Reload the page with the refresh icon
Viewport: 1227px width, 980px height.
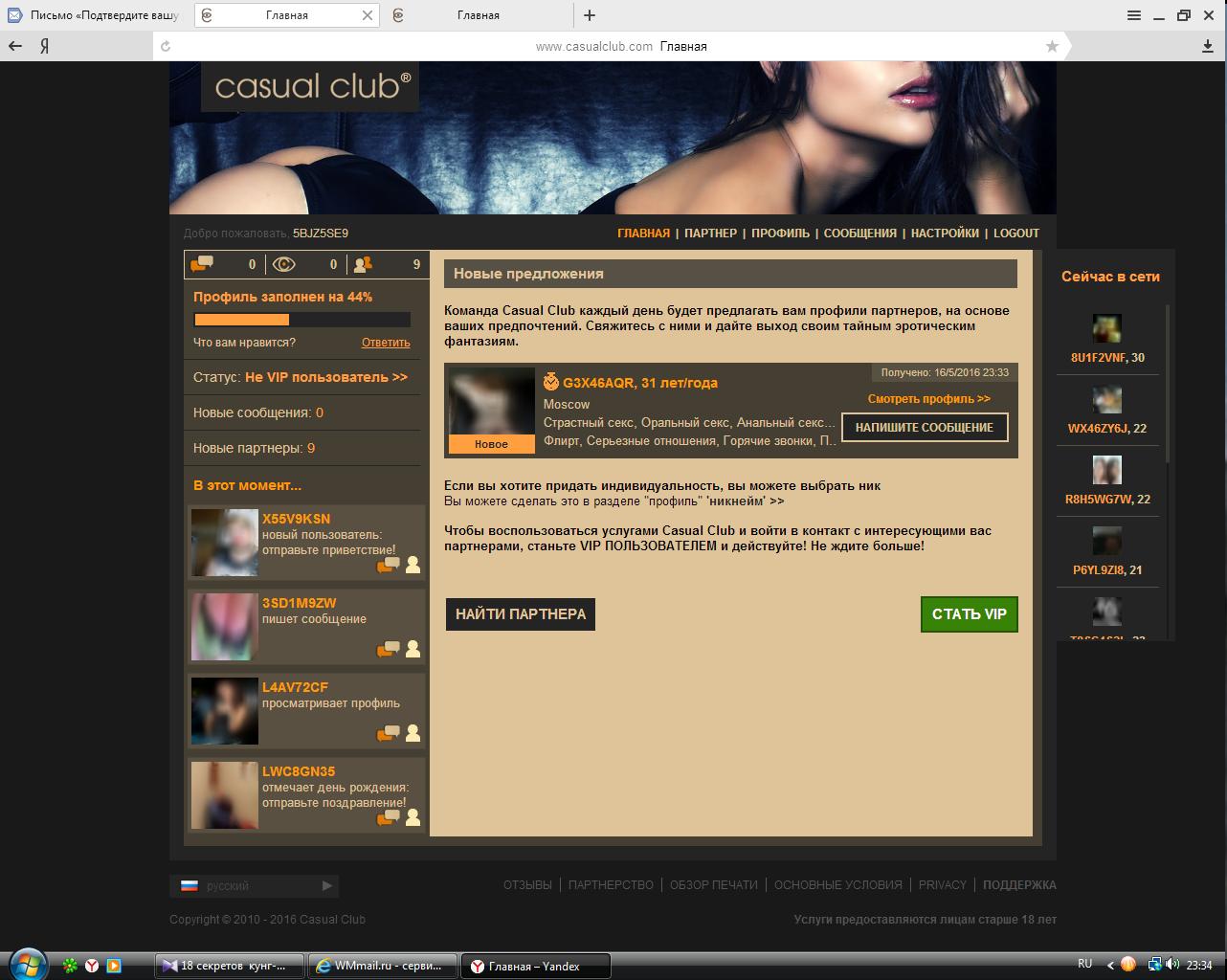click(x=166, y=46)
